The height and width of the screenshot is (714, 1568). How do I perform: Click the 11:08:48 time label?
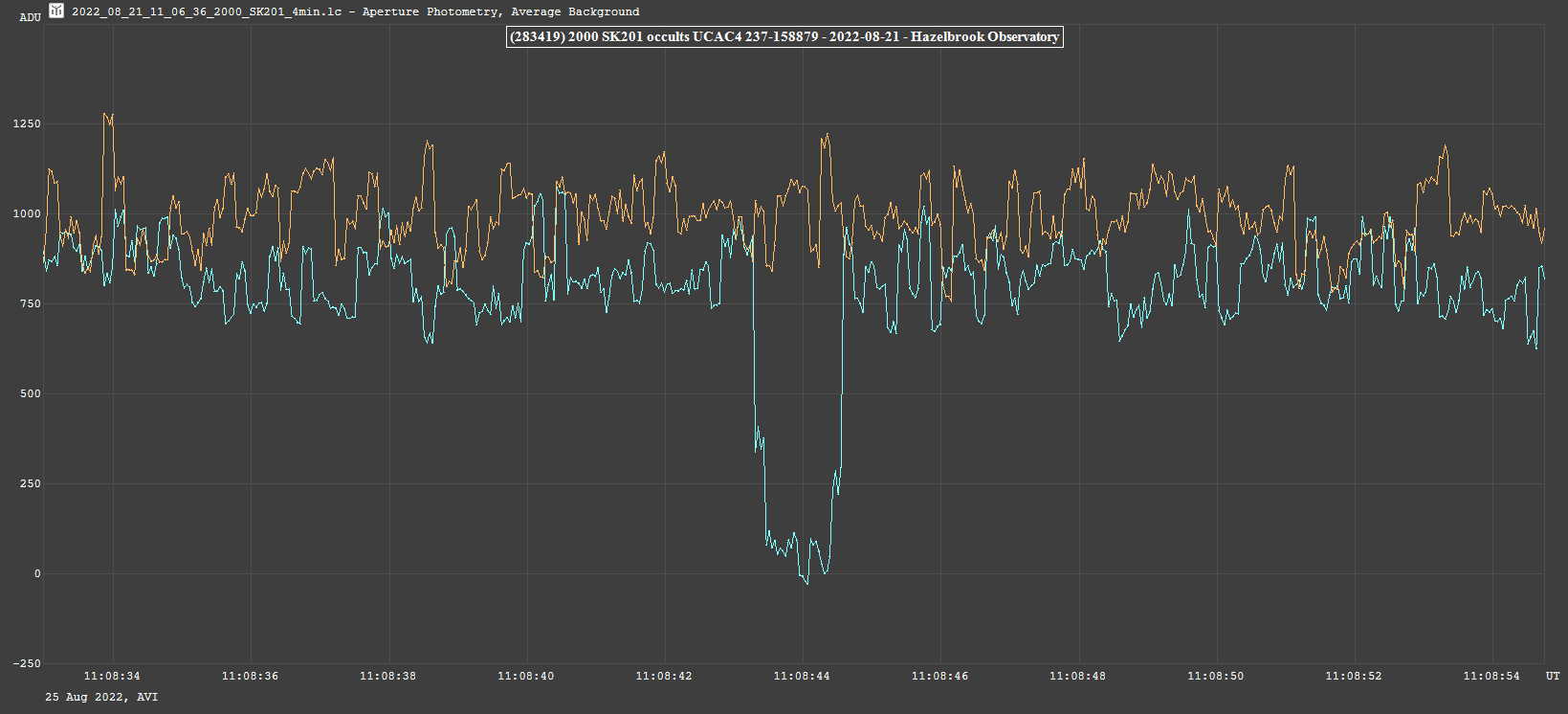1077,676
